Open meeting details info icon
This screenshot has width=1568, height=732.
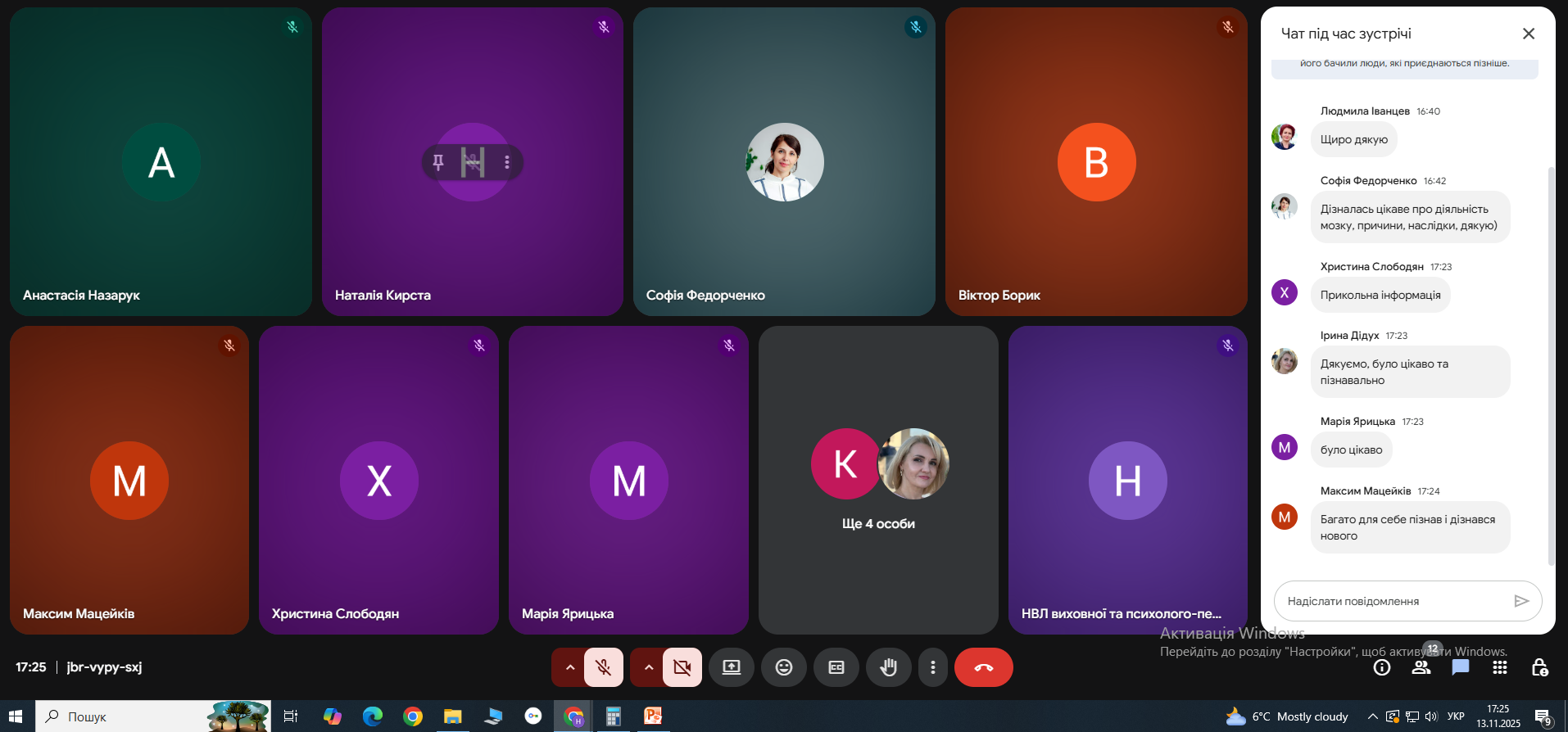click(x=1382, y=667)
